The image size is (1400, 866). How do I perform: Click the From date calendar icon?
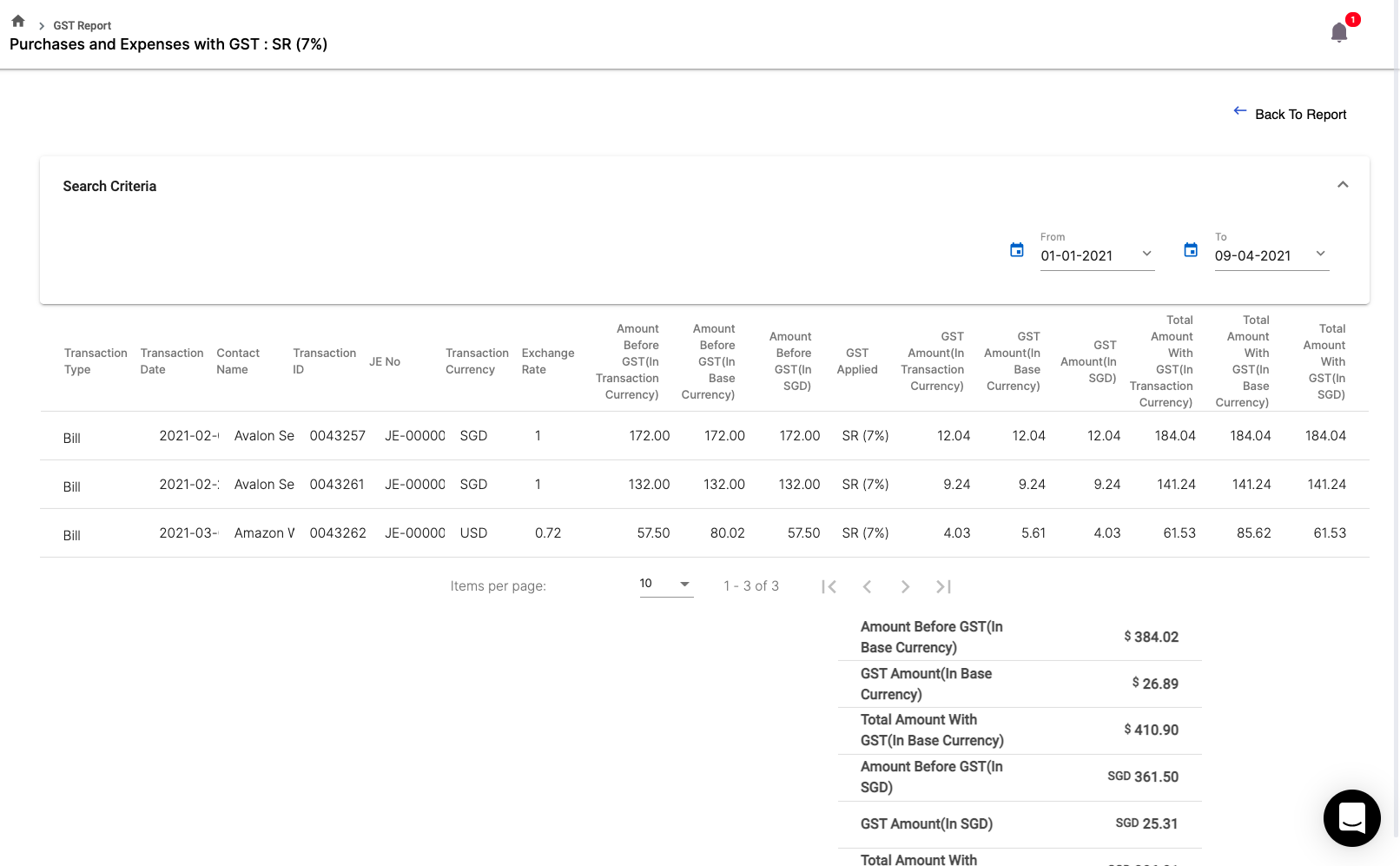tap(1017, 250)
